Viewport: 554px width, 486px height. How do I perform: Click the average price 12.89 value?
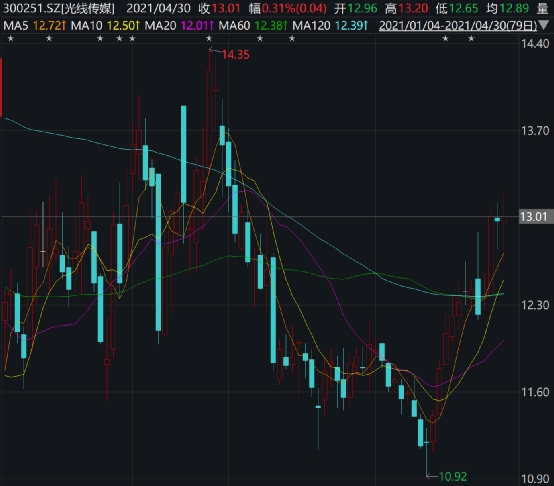click(x=514, y=8)
